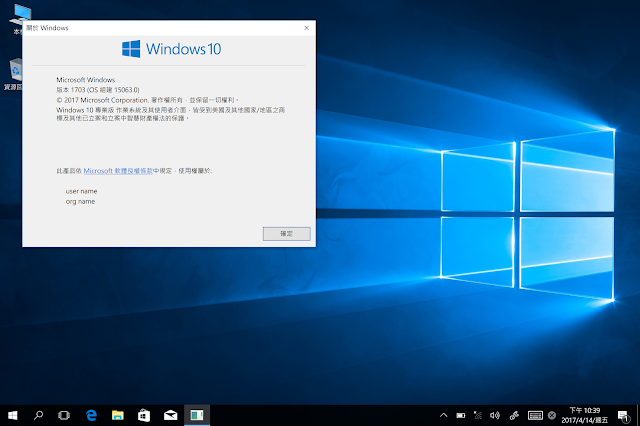Check battery status tray icon

pyautogui.click(x=461, y=415)
